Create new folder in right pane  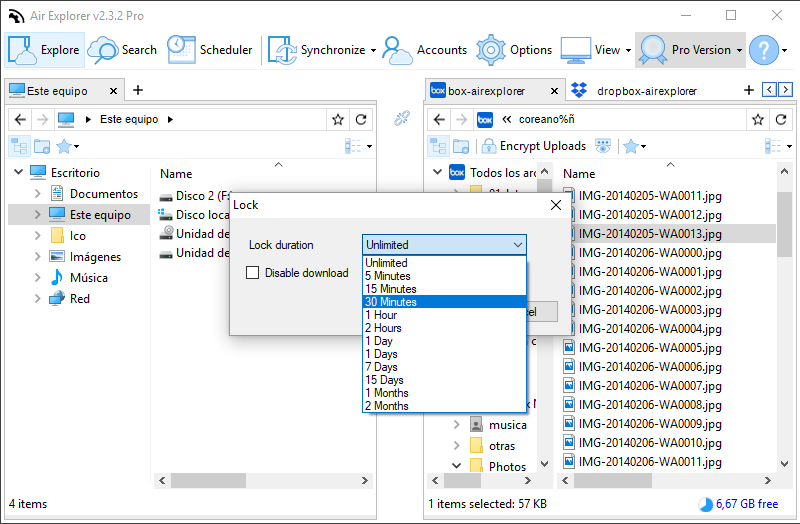pyautogui.click(x=461, y=146)
